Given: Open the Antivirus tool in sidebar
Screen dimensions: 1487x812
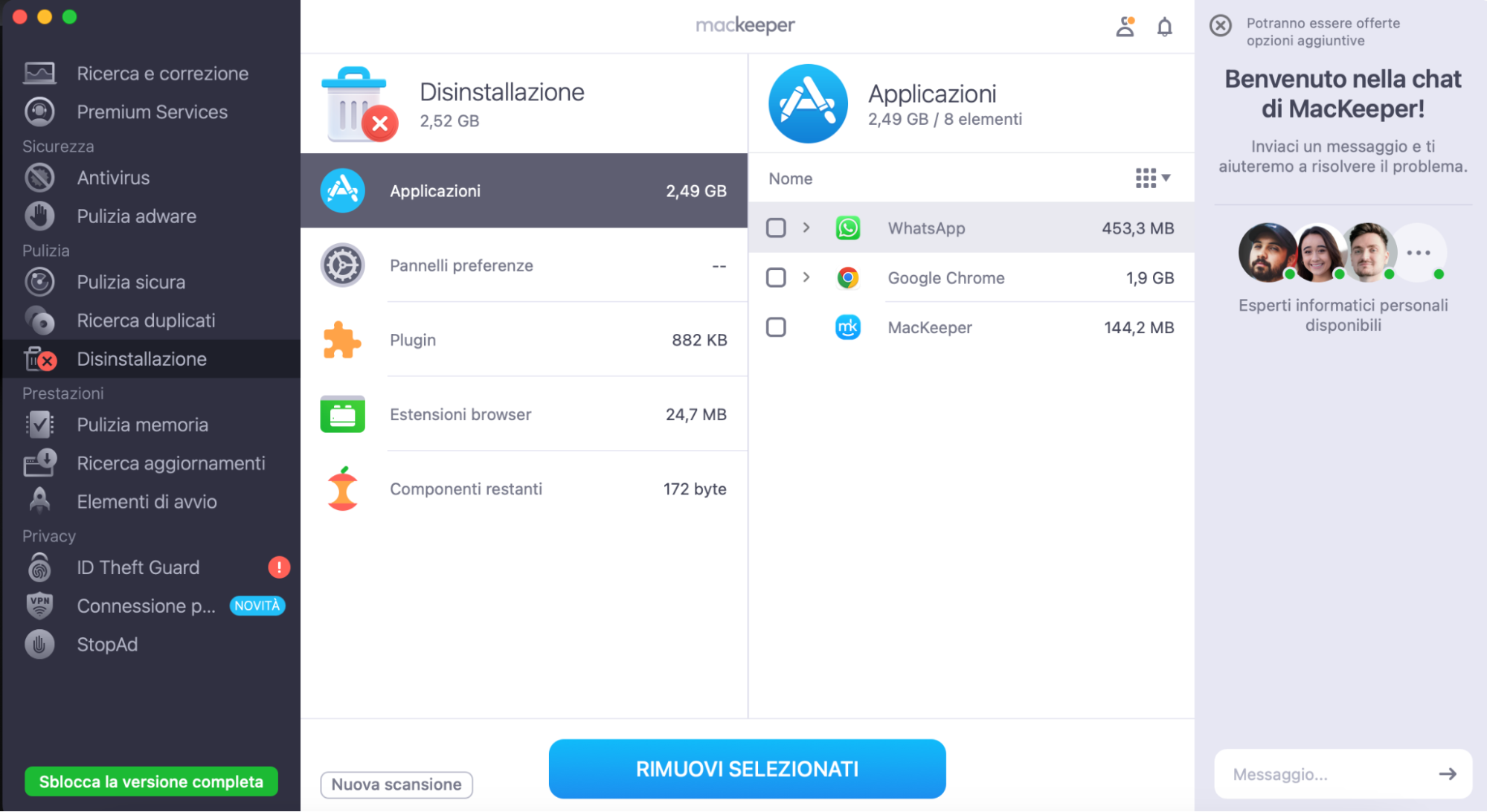Looking at the screenshot, I should [x=113, y=177].
